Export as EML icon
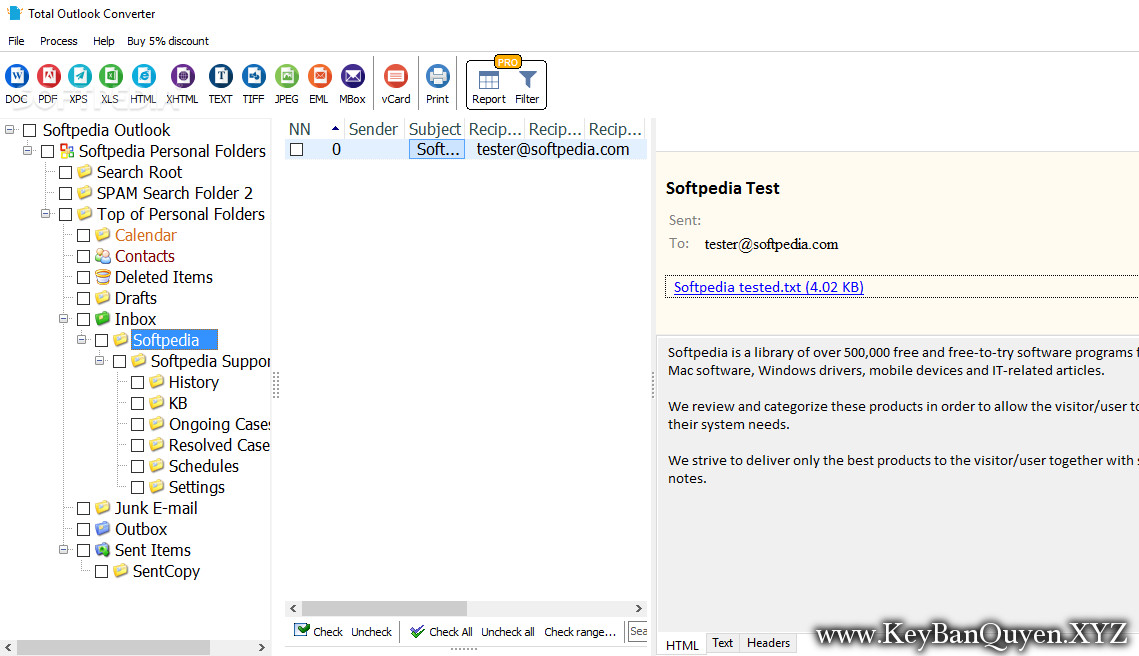The height and width of the screenshot is (656, 1139). coord(319,76)
